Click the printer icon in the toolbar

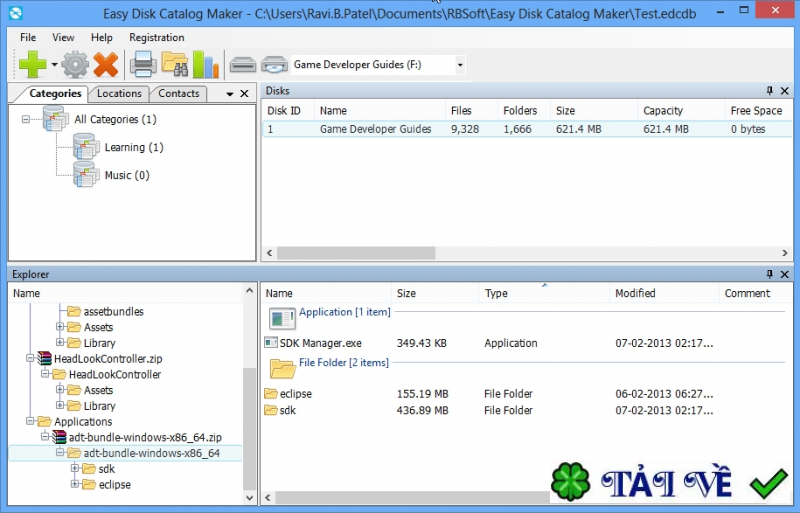click(143, 65)
